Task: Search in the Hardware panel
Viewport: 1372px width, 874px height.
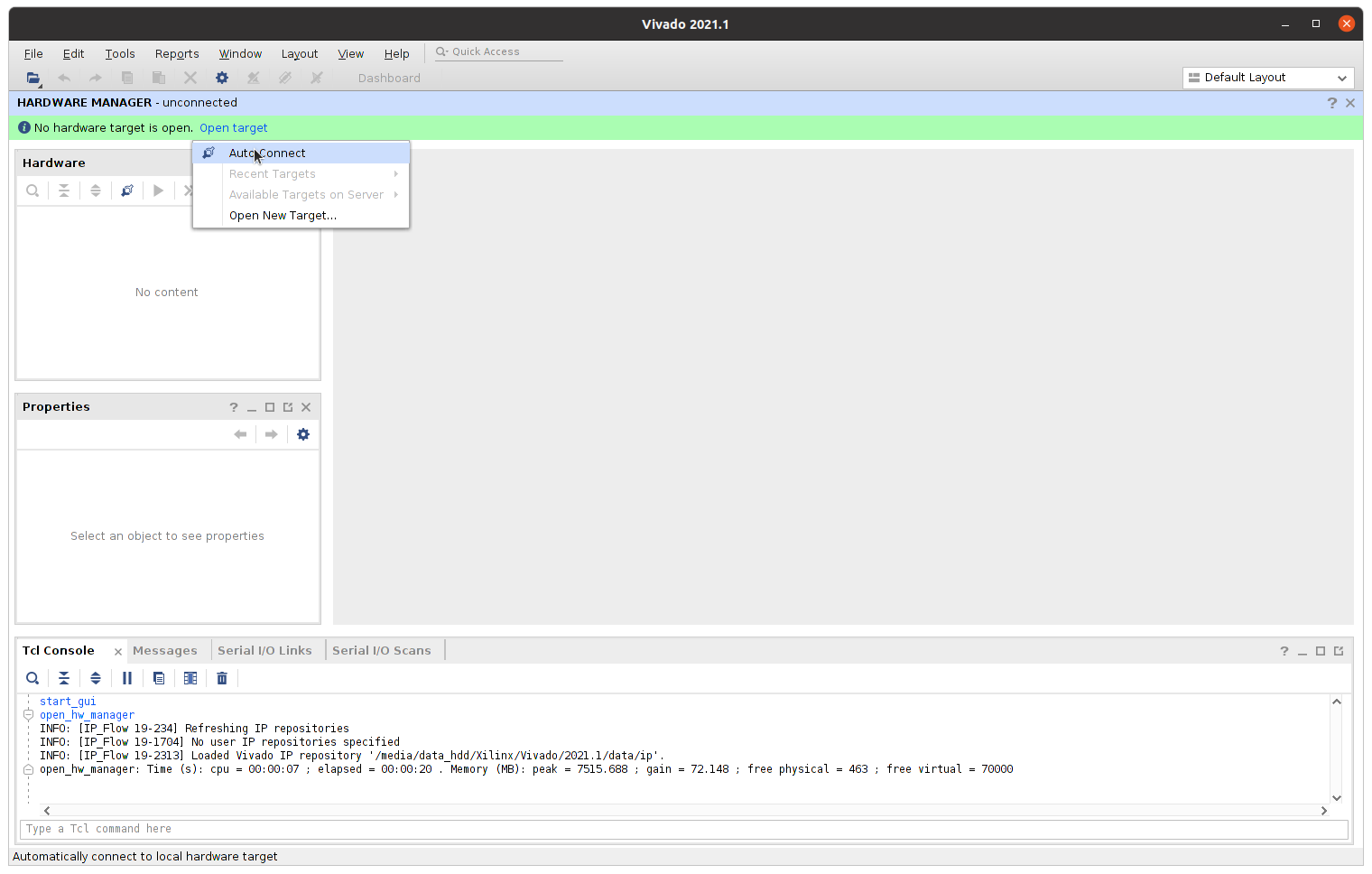Action: 32,191
